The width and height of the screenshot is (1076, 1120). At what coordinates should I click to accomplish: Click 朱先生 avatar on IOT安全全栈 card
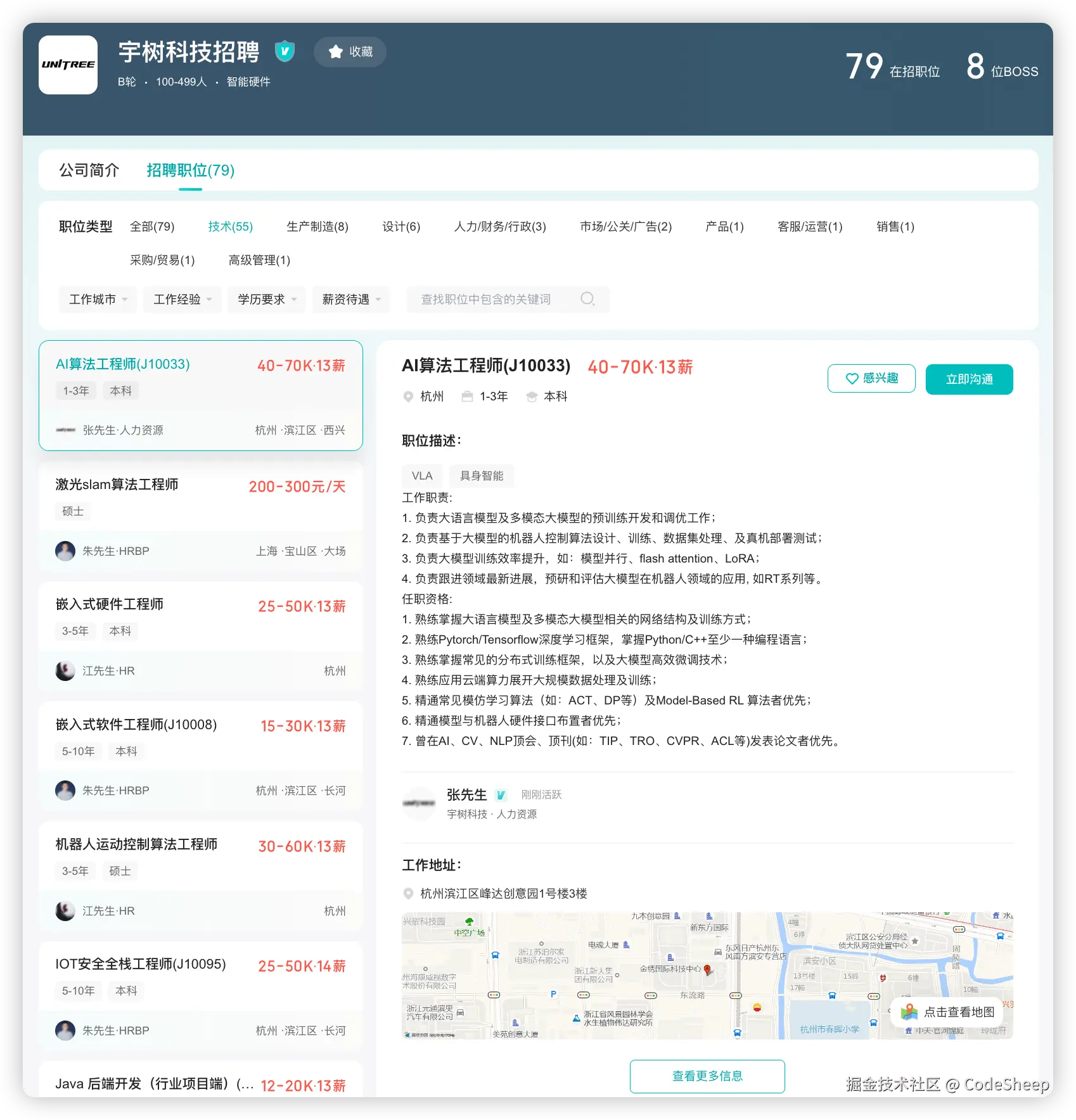(x=65, y=1031)
